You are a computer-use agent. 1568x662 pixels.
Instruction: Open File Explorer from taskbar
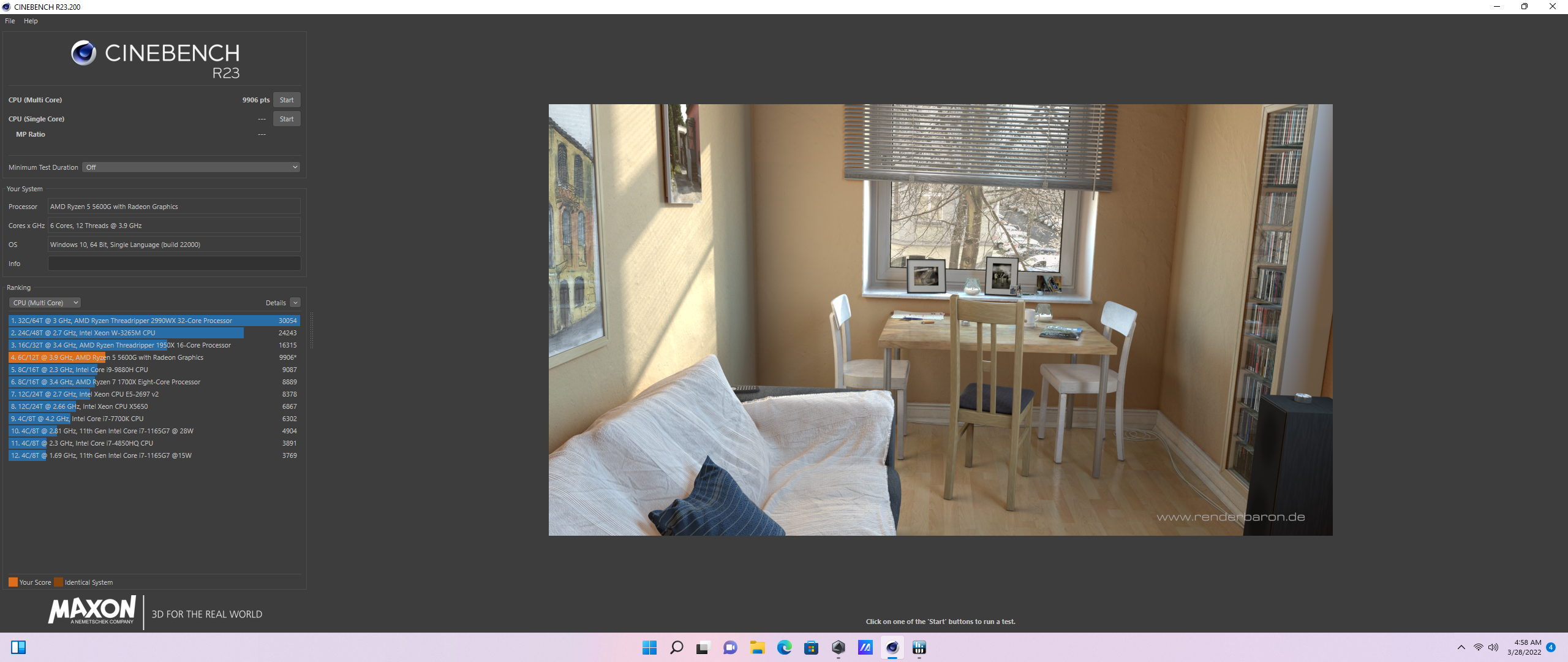pyautogui.click(x=757, y=647)
